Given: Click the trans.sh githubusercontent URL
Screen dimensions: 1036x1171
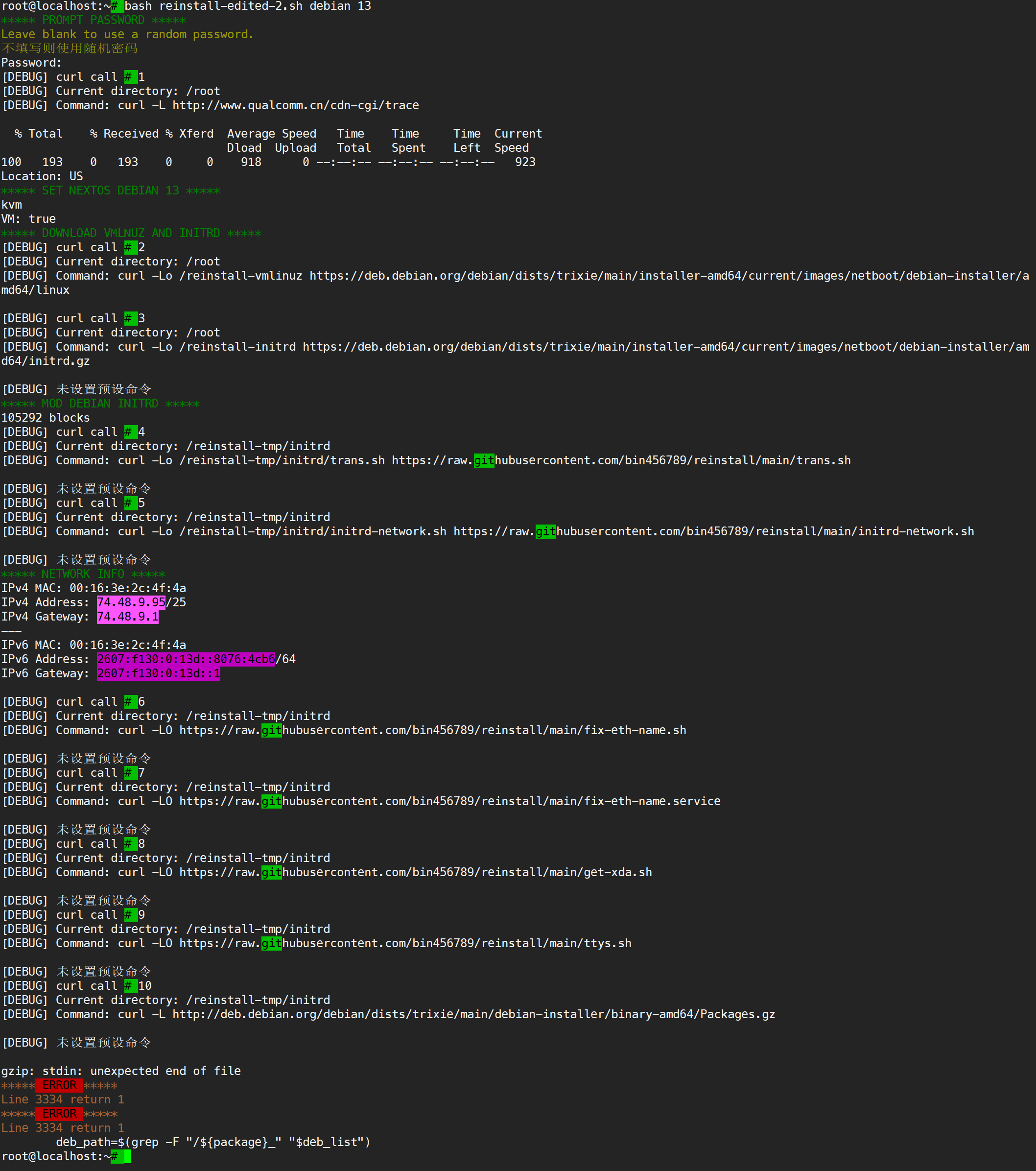Looking at the screenshot, I should [x=621, y=460].
